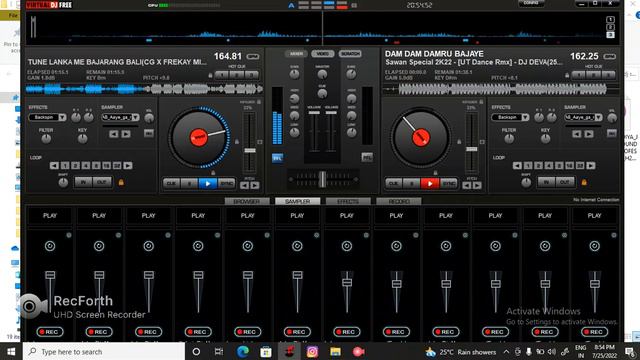Click the left deck loop SHIFT knob
The height and width of the screenshot is (360, 640).
pyautogui.click(x=63, y=183)
